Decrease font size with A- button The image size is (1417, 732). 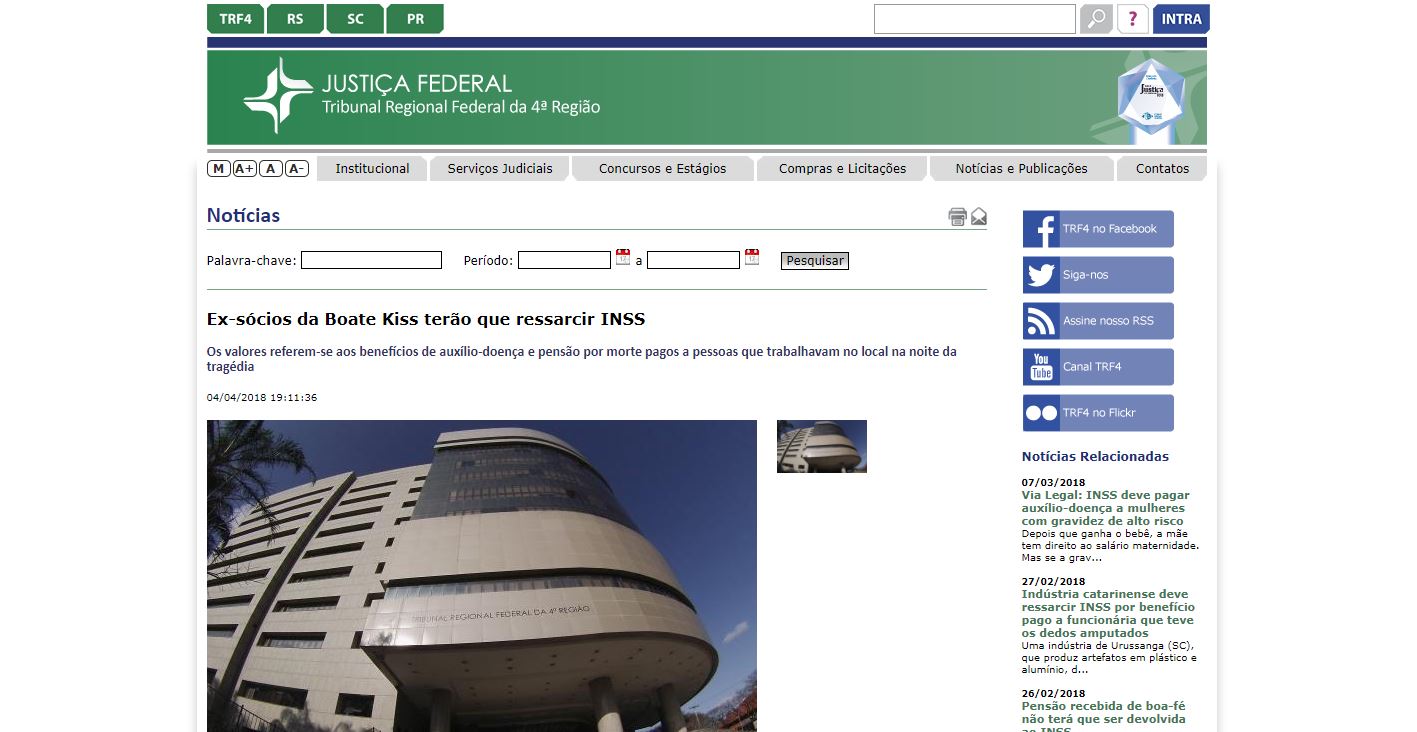pyautogui.click(x=297, y=168)
